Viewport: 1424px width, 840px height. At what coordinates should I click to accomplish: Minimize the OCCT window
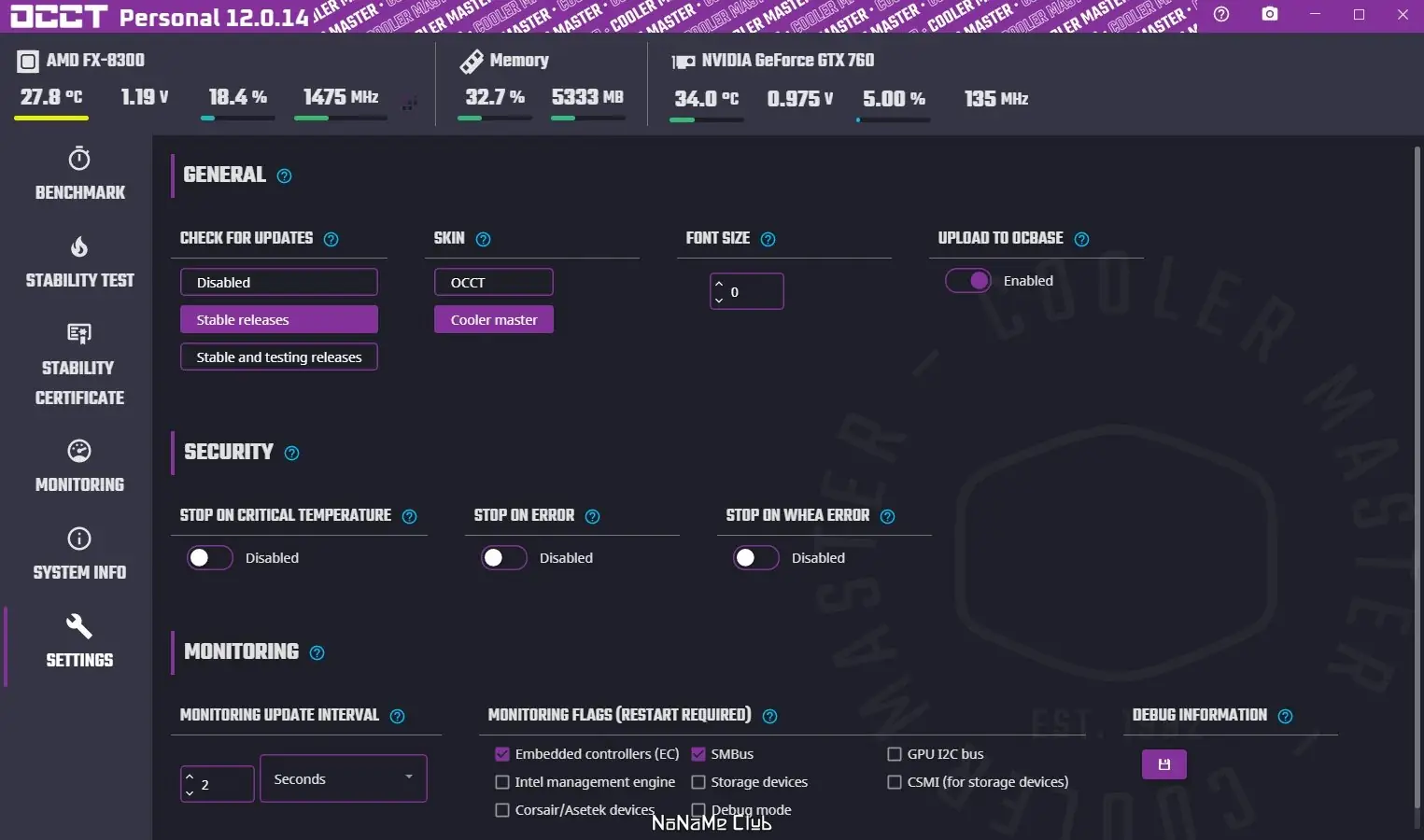coord(1316,14)
